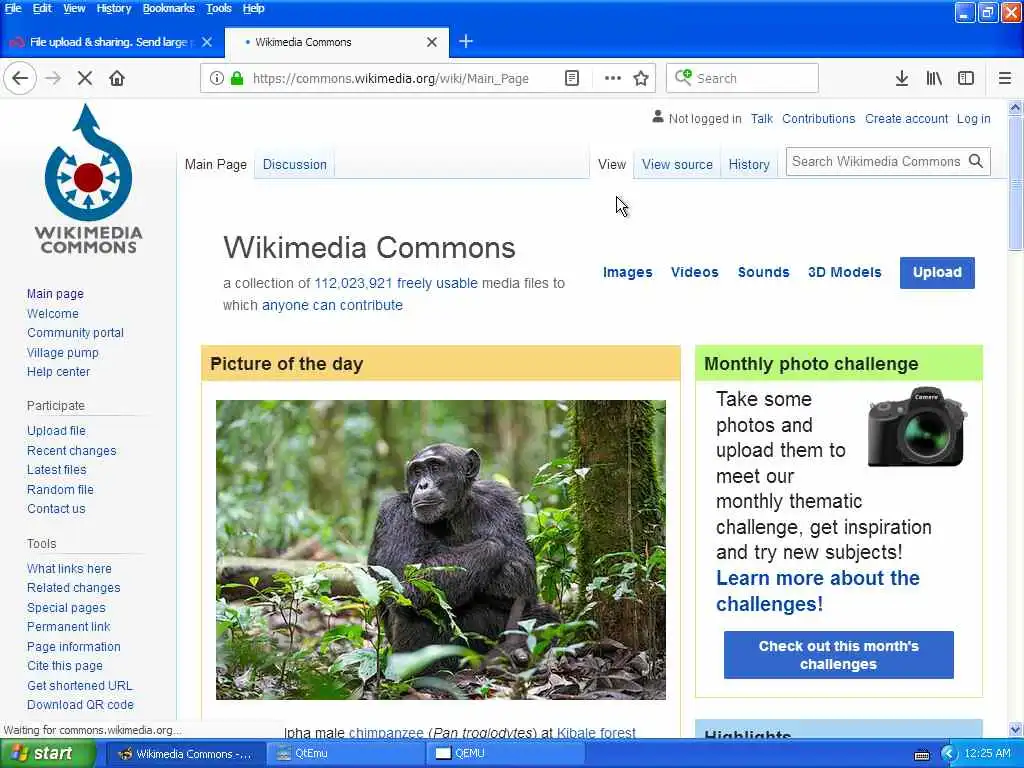Click the Wikimedia Commons logo

[88, 180]
